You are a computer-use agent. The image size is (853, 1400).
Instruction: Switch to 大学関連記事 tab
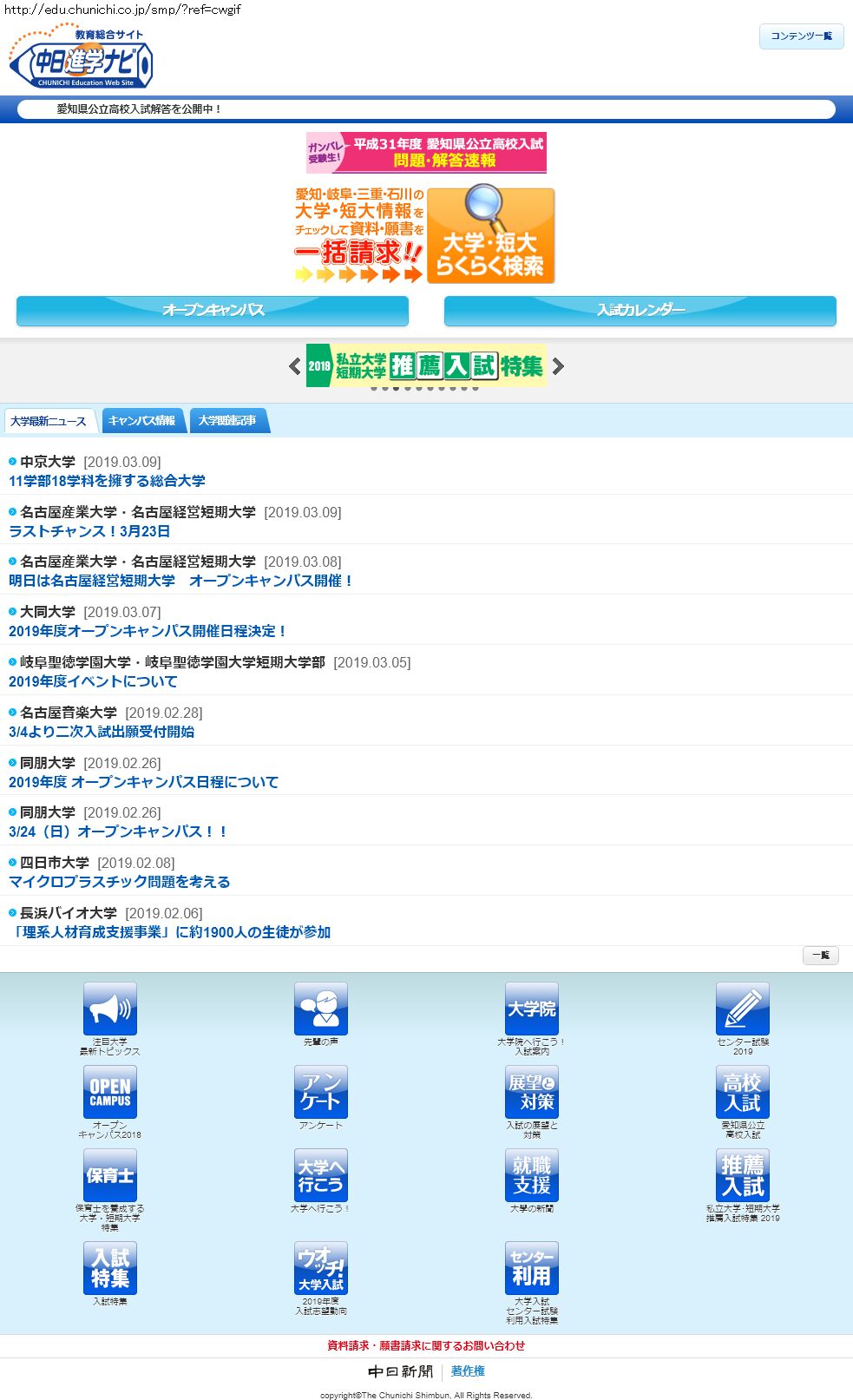pos(228,421)
